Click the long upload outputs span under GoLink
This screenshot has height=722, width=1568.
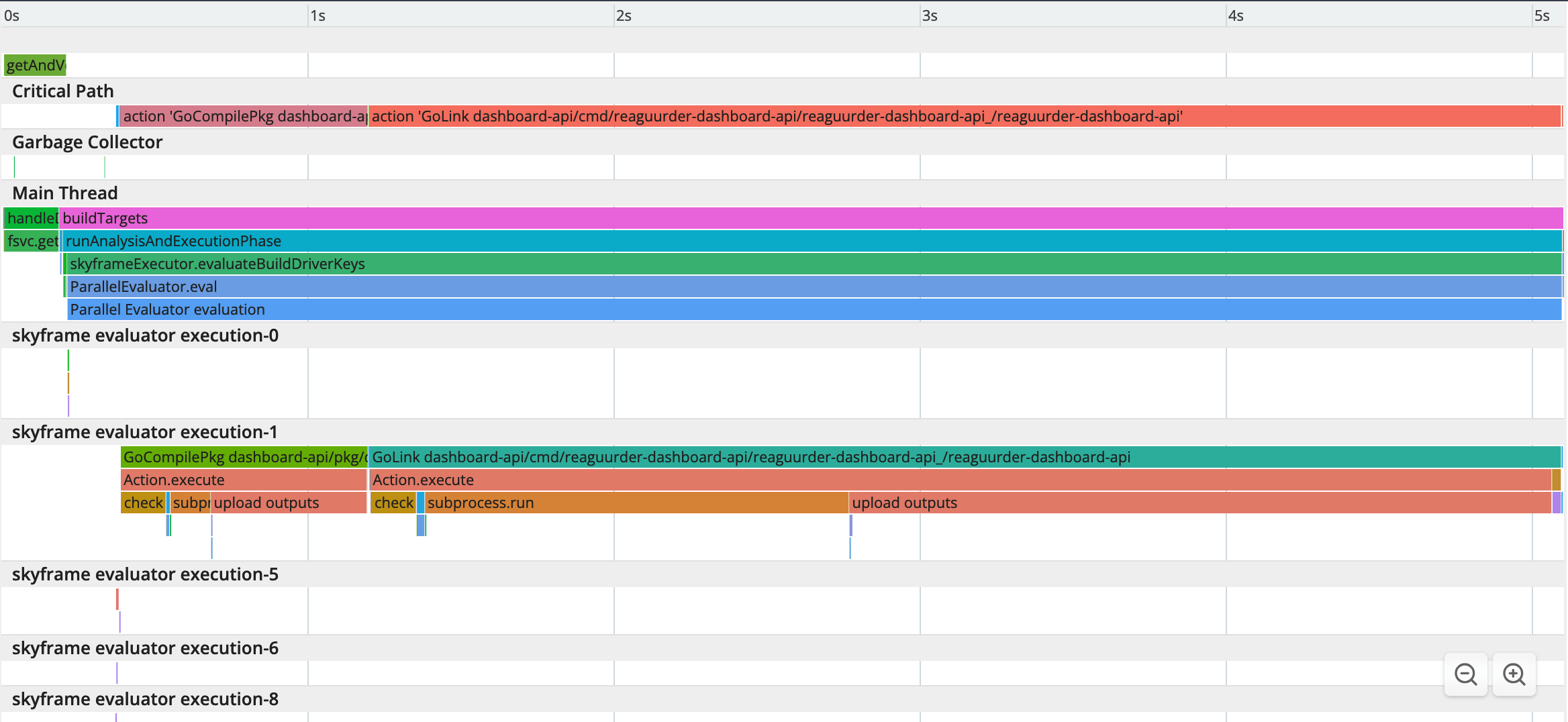tap(1200, 503)
